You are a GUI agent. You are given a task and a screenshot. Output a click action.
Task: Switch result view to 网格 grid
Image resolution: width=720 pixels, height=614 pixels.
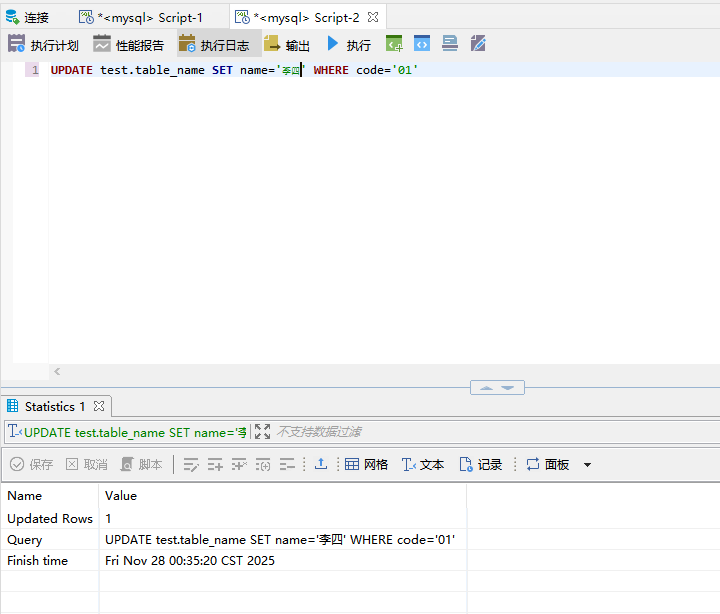(366, 464)
